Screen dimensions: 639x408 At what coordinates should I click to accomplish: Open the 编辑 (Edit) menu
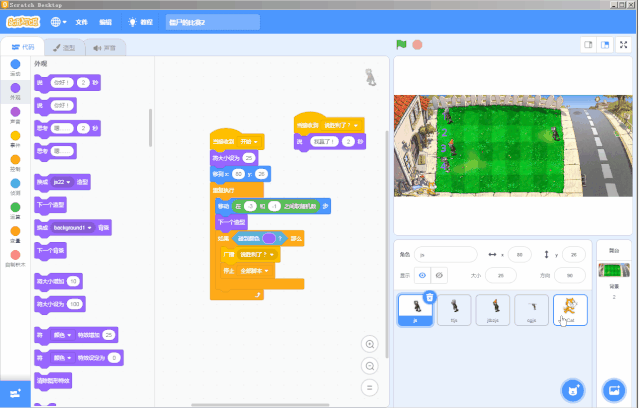106,22
